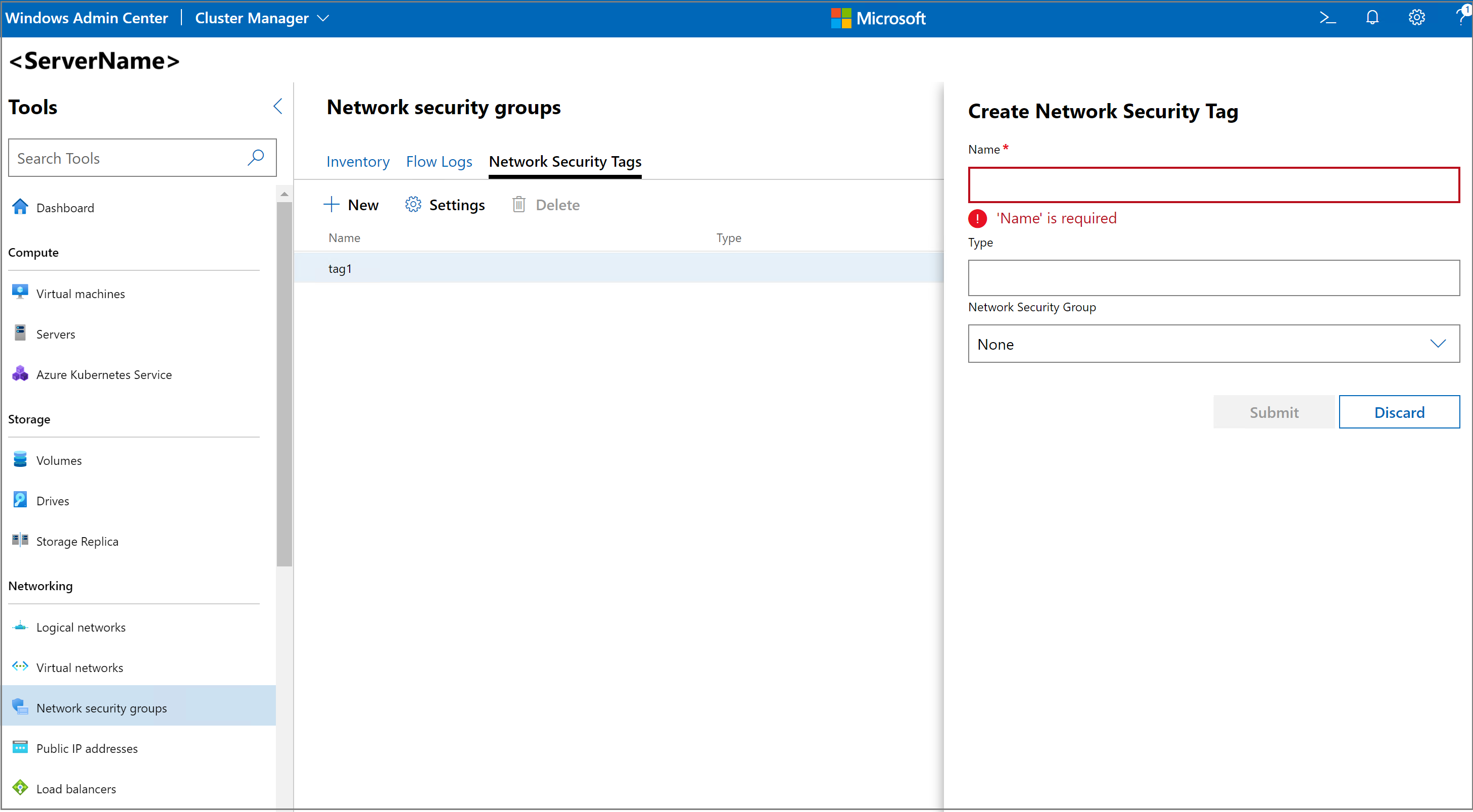Screen dimensions: 1473x812
Task: Open the Volumes storage tool
Action: (59, 460)
